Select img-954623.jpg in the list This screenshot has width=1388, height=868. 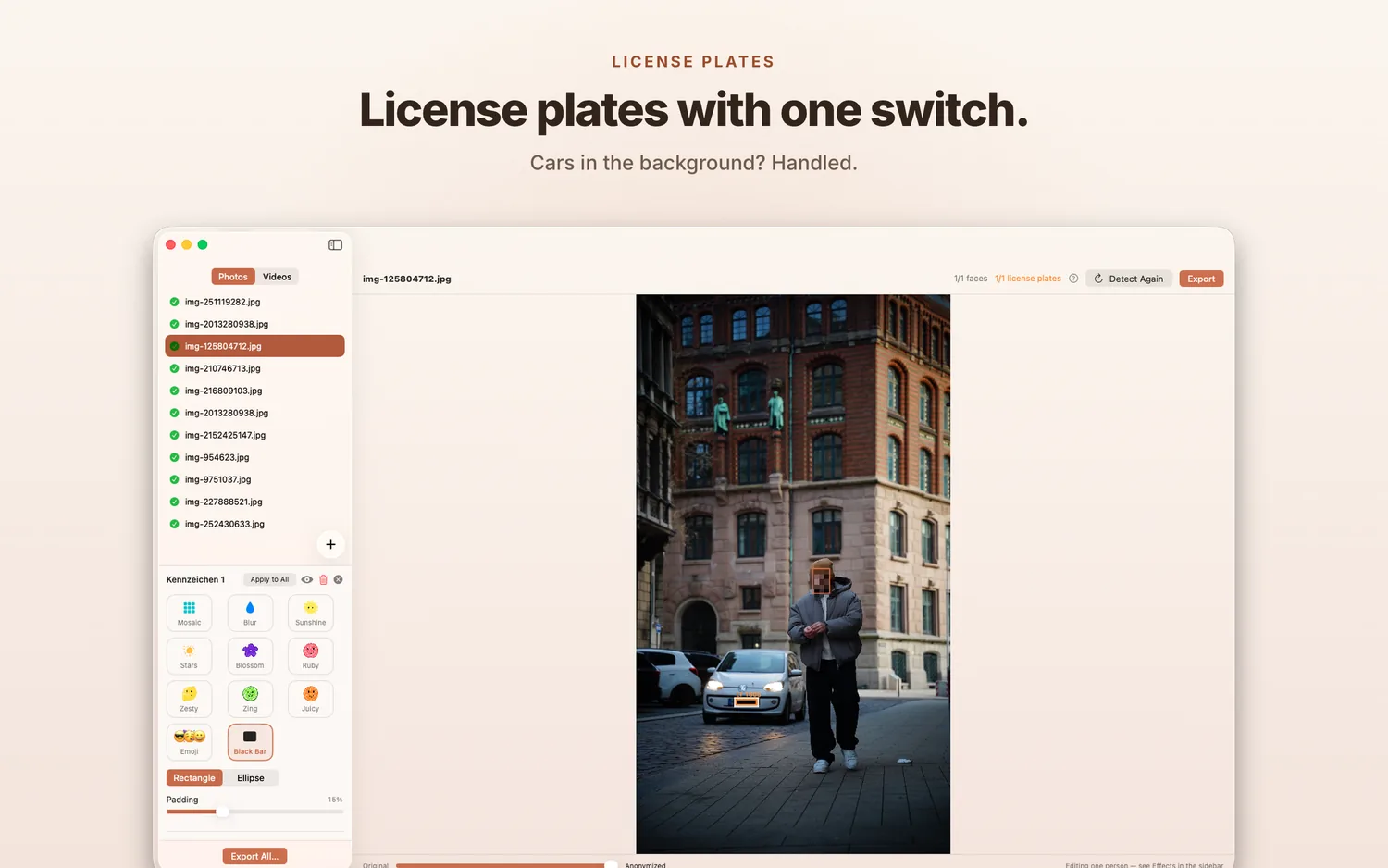254,457
